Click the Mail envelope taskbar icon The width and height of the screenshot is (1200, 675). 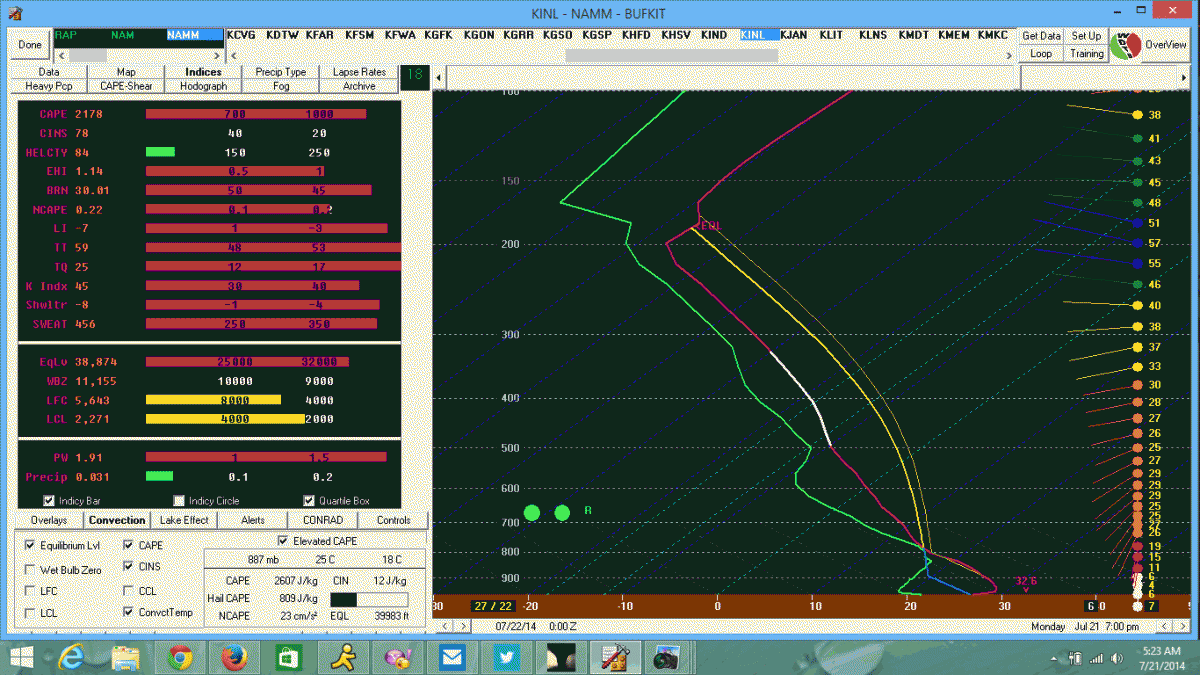451,657
